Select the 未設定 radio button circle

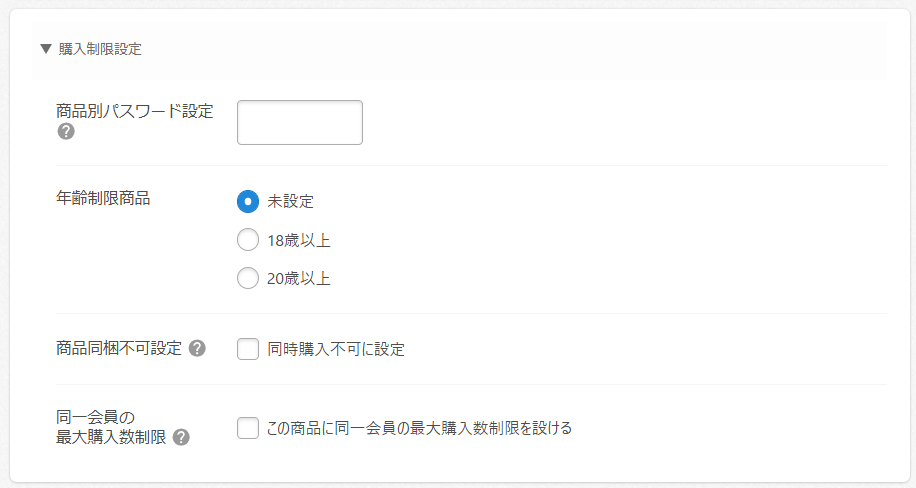point(248,201)
